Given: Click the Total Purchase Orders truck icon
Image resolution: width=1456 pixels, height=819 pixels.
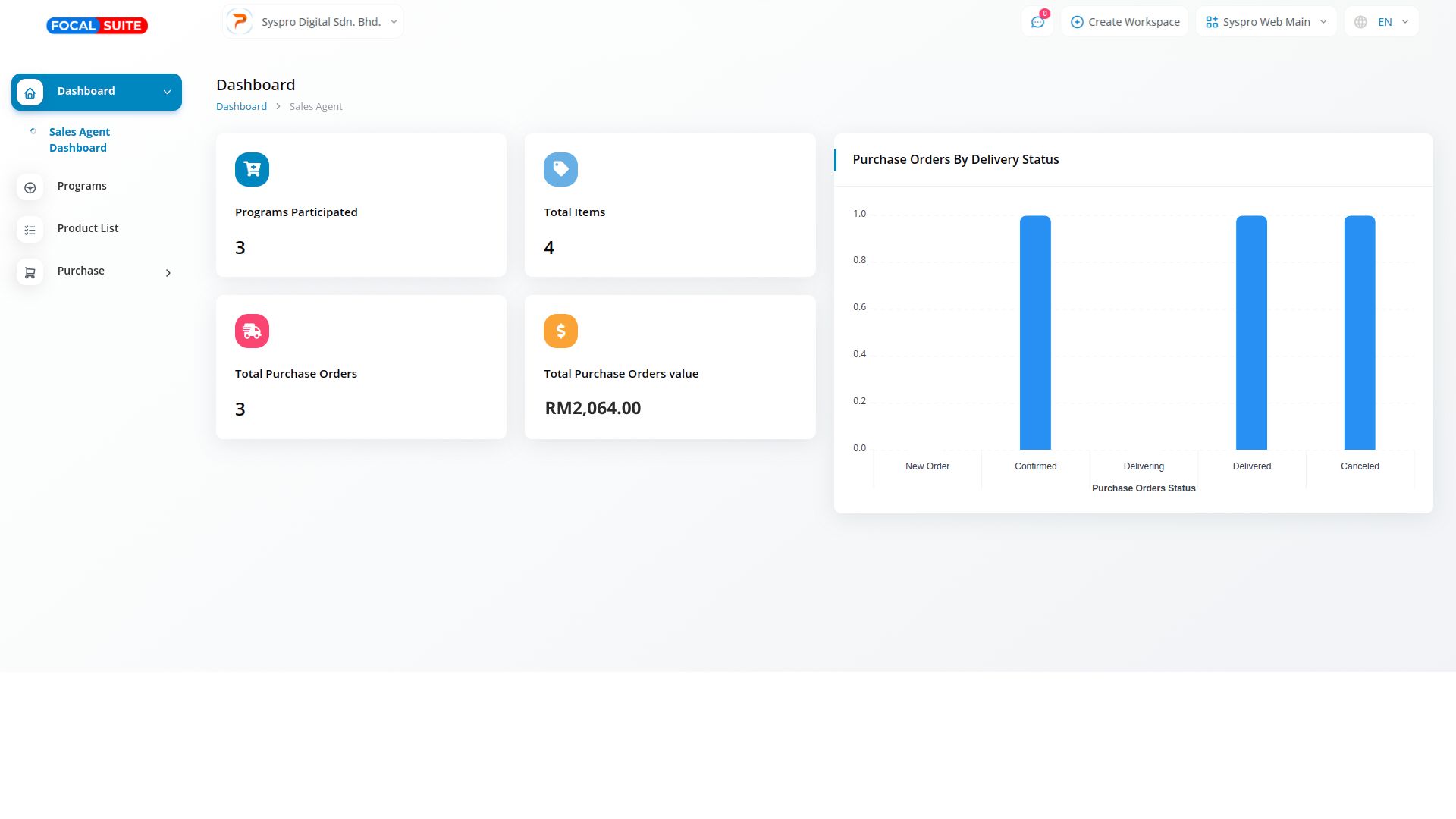Looking at the screenshot, I should click(x=252, y=331).
